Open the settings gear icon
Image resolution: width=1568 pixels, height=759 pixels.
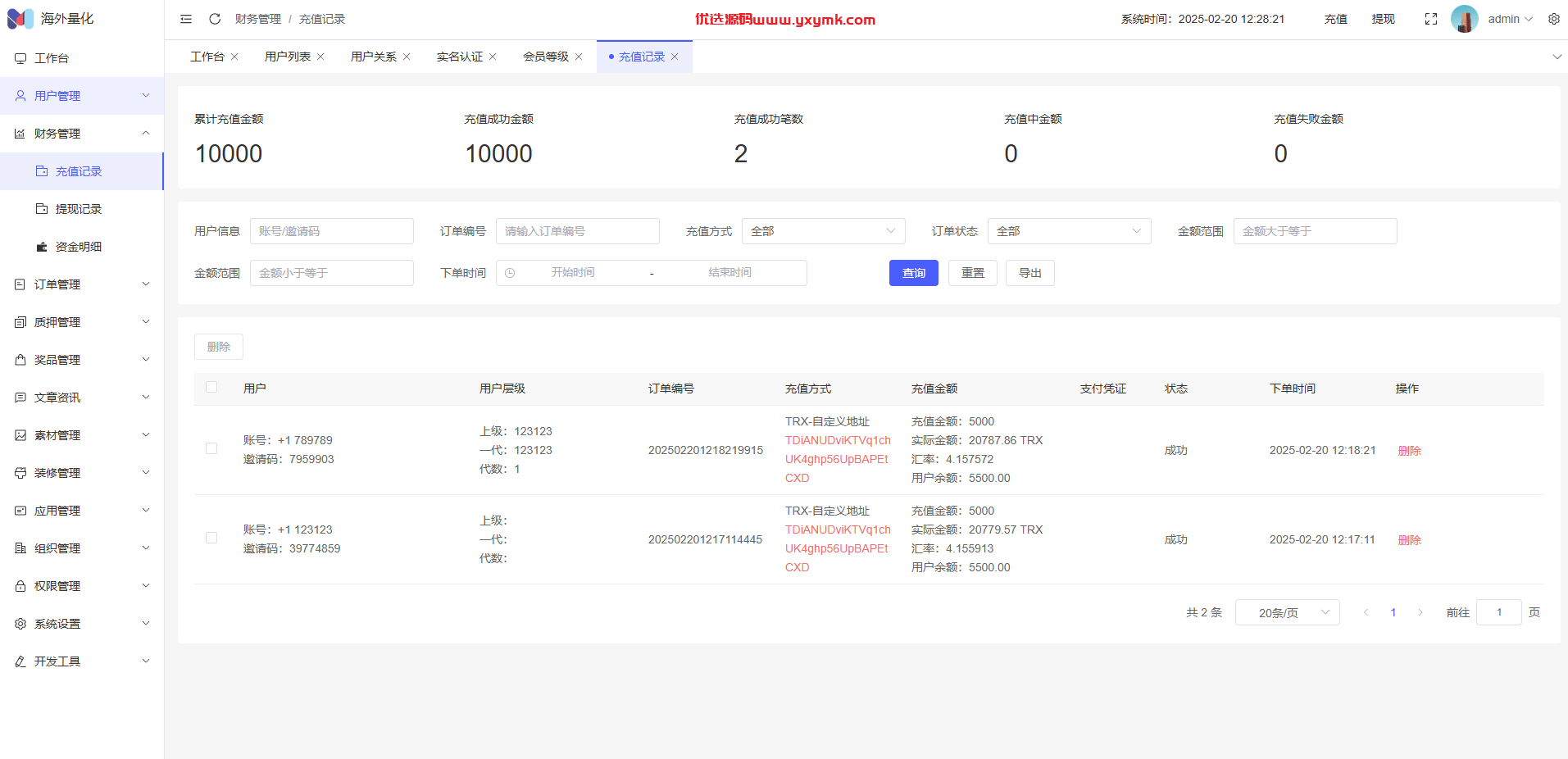[1554, 19]
